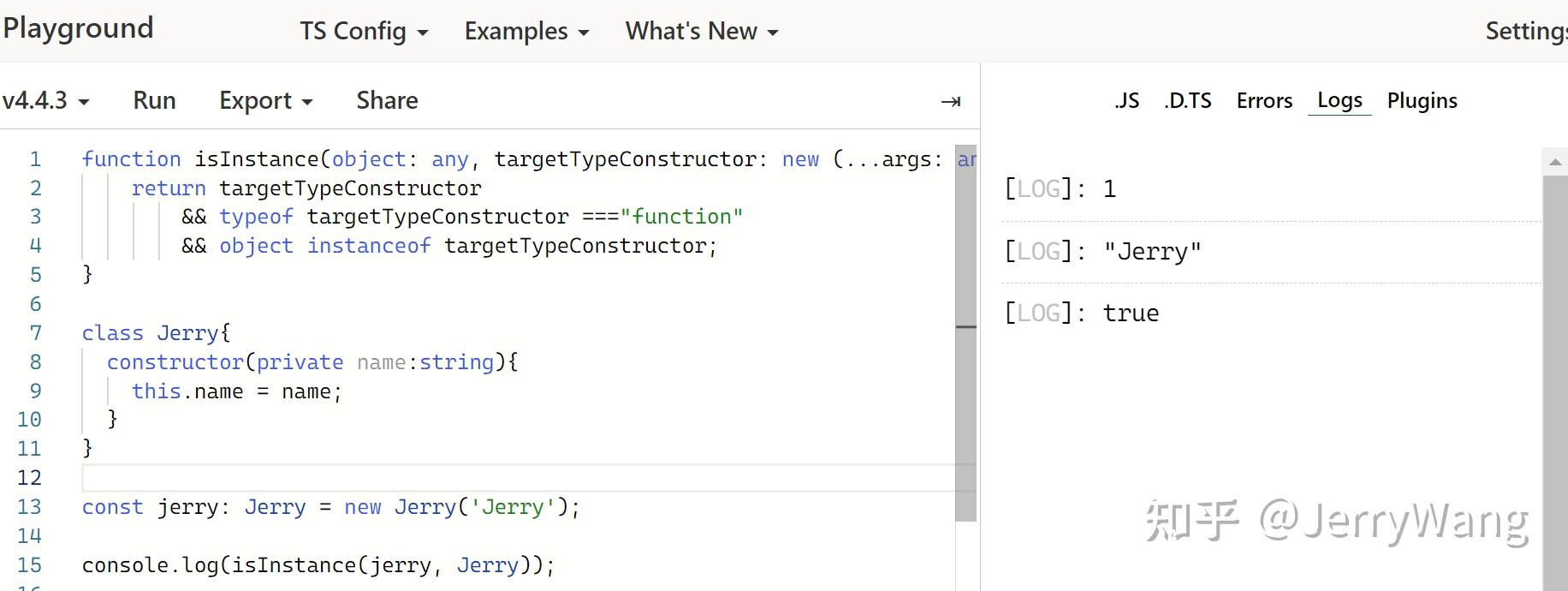
Task: Run the code
Action: pyautogui.click(x=154, y=101)
